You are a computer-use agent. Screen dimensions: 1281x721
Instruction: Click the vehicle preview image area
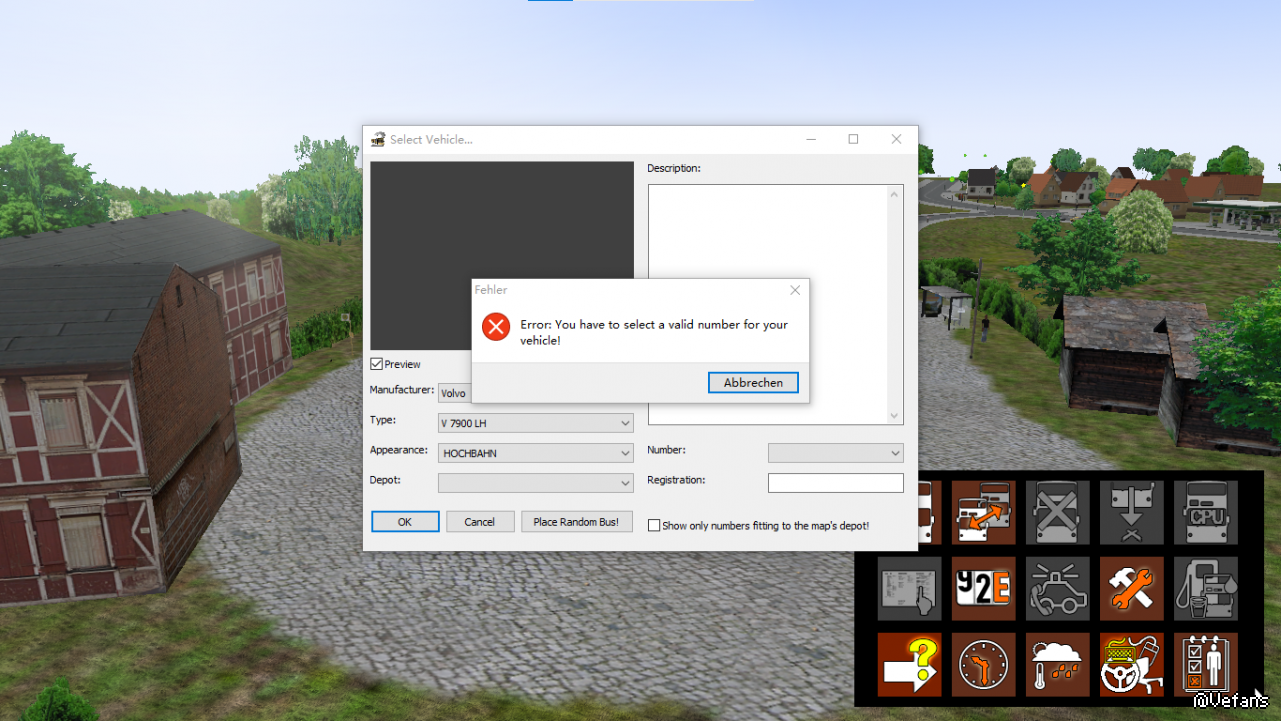pyautogui.click(x=502, y=256)
